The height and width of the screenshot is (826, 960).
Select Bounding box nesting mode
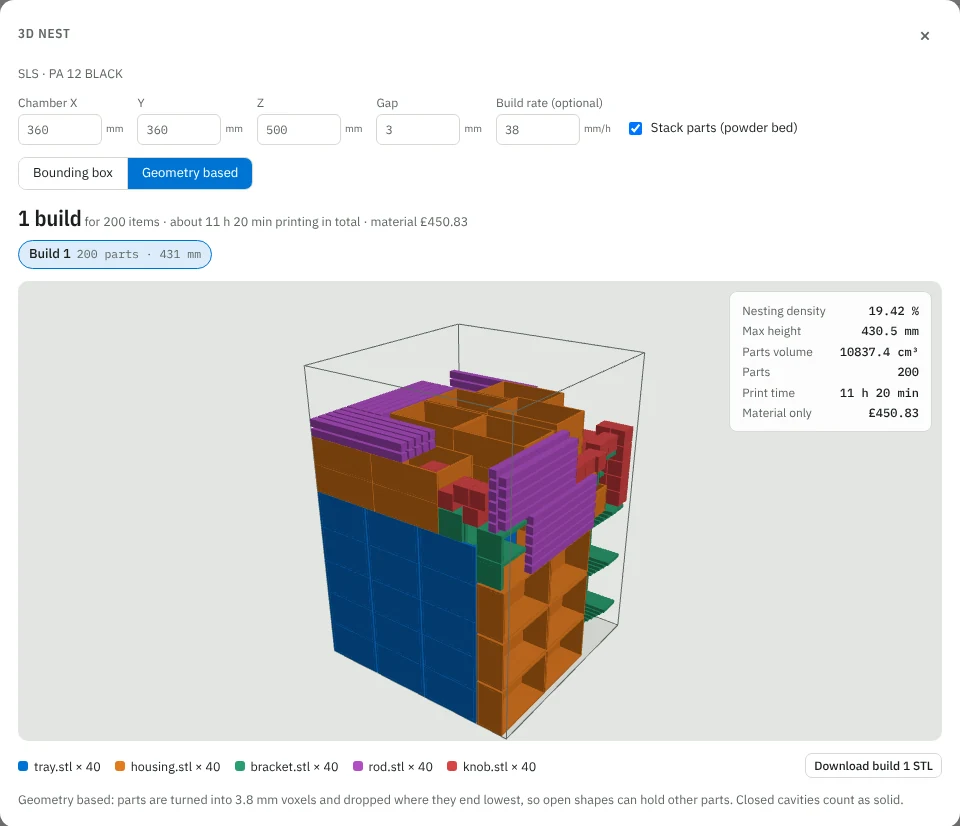pos(73,173)
